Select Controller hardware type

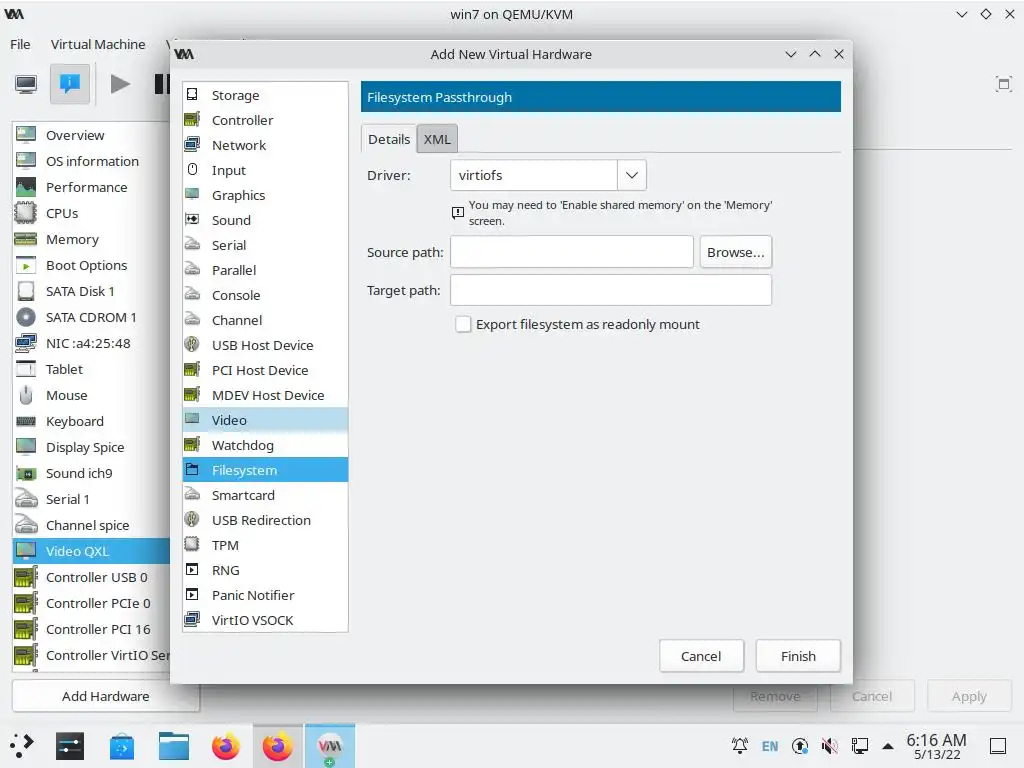265,120
